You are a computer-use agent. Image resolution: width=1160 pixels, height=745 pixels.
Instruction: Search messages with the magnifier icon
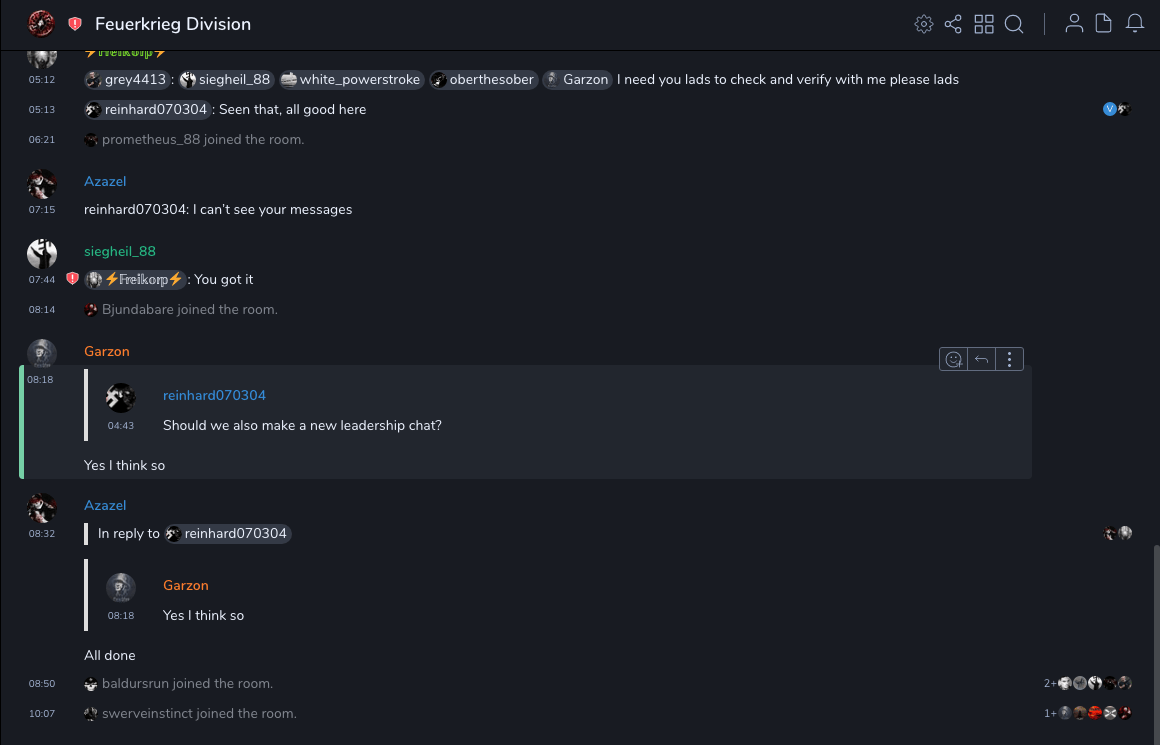tap(1014, 24)
